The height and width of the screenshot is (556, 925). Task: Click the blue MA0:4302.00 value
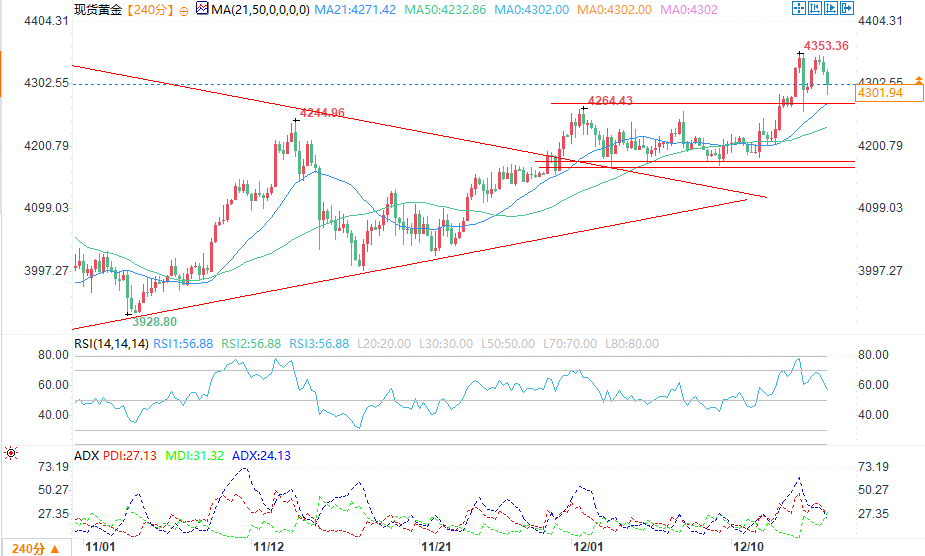point(532,9)
